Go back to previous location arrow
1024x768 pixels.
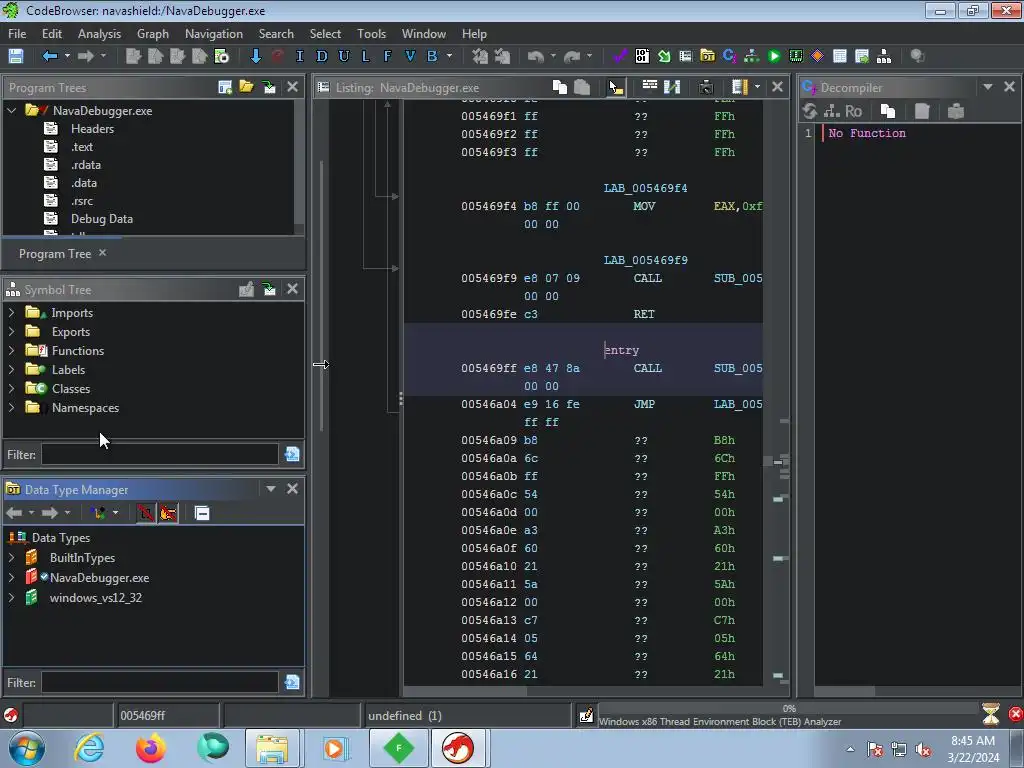50,56
